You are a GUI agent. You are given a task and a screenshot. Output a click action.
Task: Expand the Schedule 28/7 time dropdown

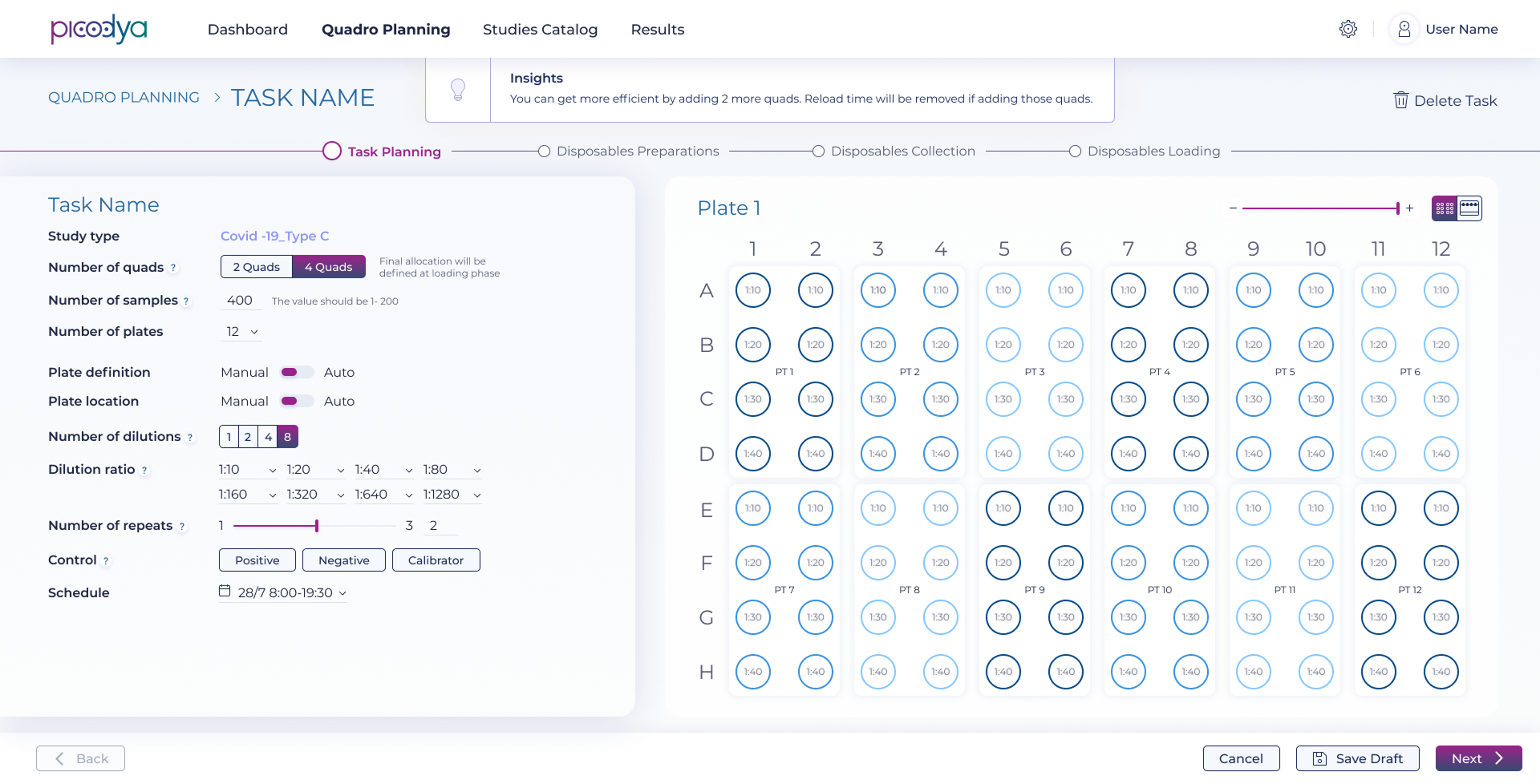[x=342, y=593]
